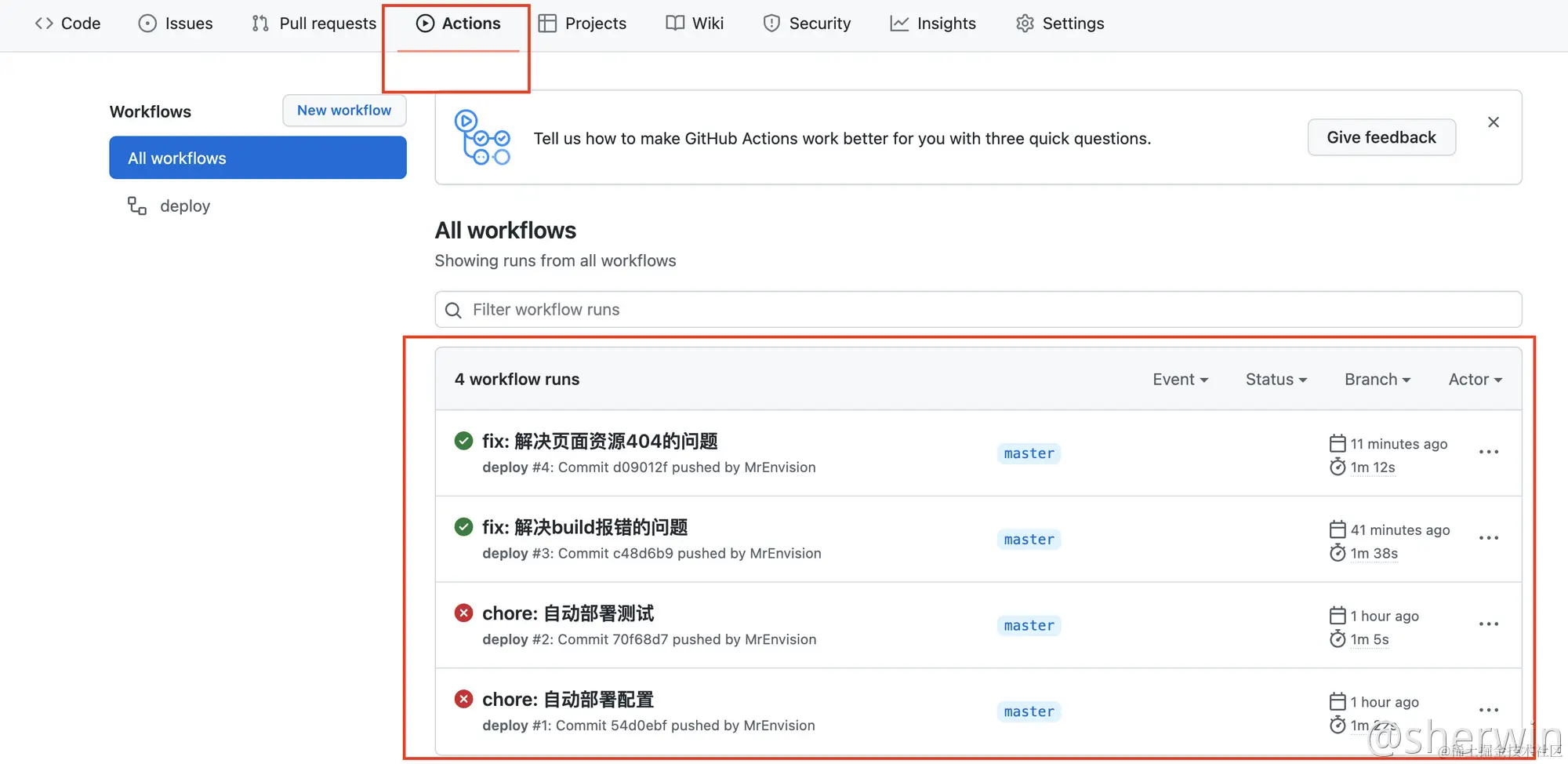Click stopwatch icon beside '1m 12s'
This screenshot has height=764, width=1568.
(1338, 467)
